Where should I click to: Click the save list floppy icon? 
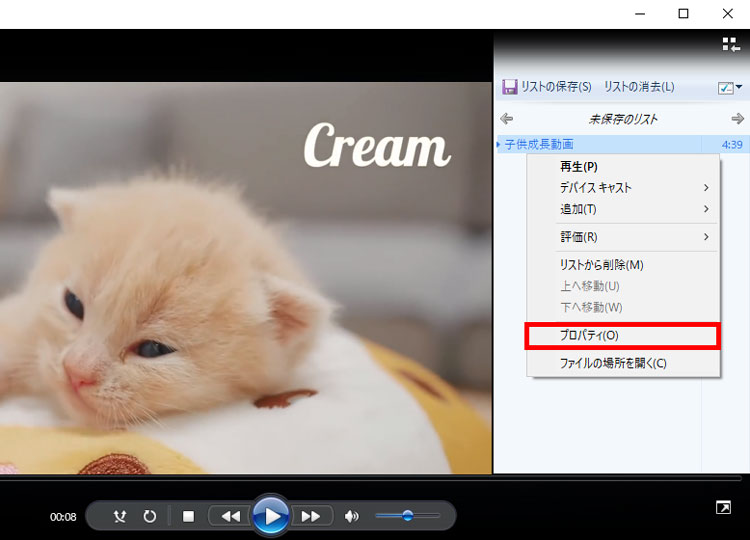pos(509,87)
